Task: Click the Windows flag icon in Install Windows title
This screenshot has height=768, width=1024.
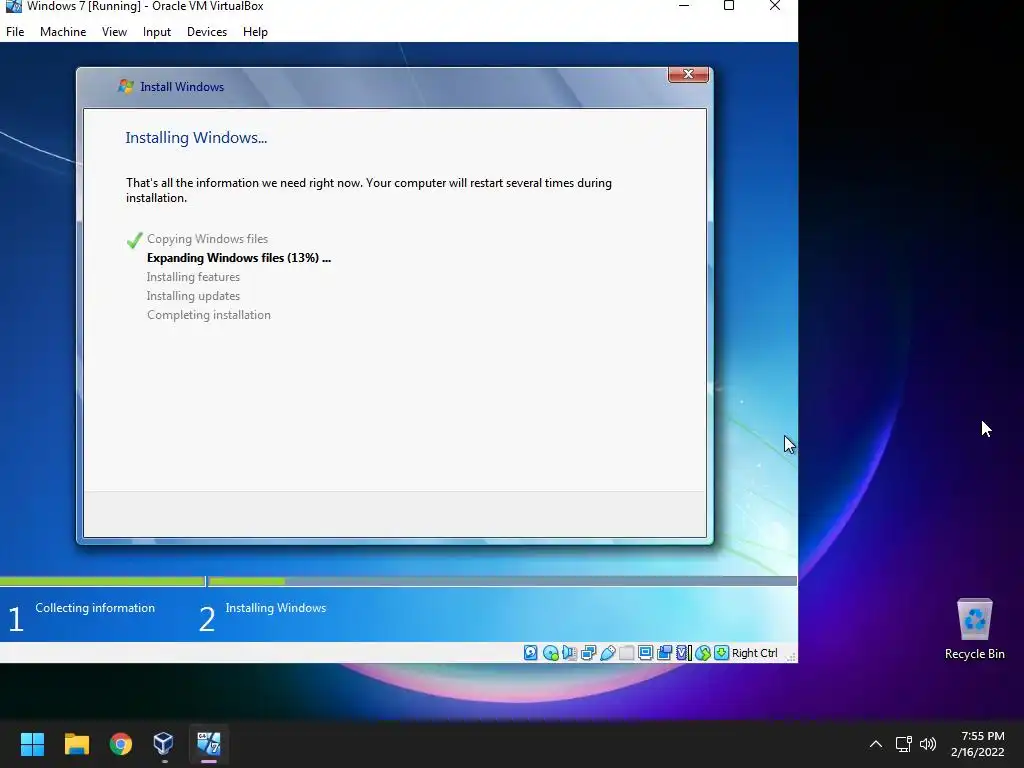Action: pos(125,86)
